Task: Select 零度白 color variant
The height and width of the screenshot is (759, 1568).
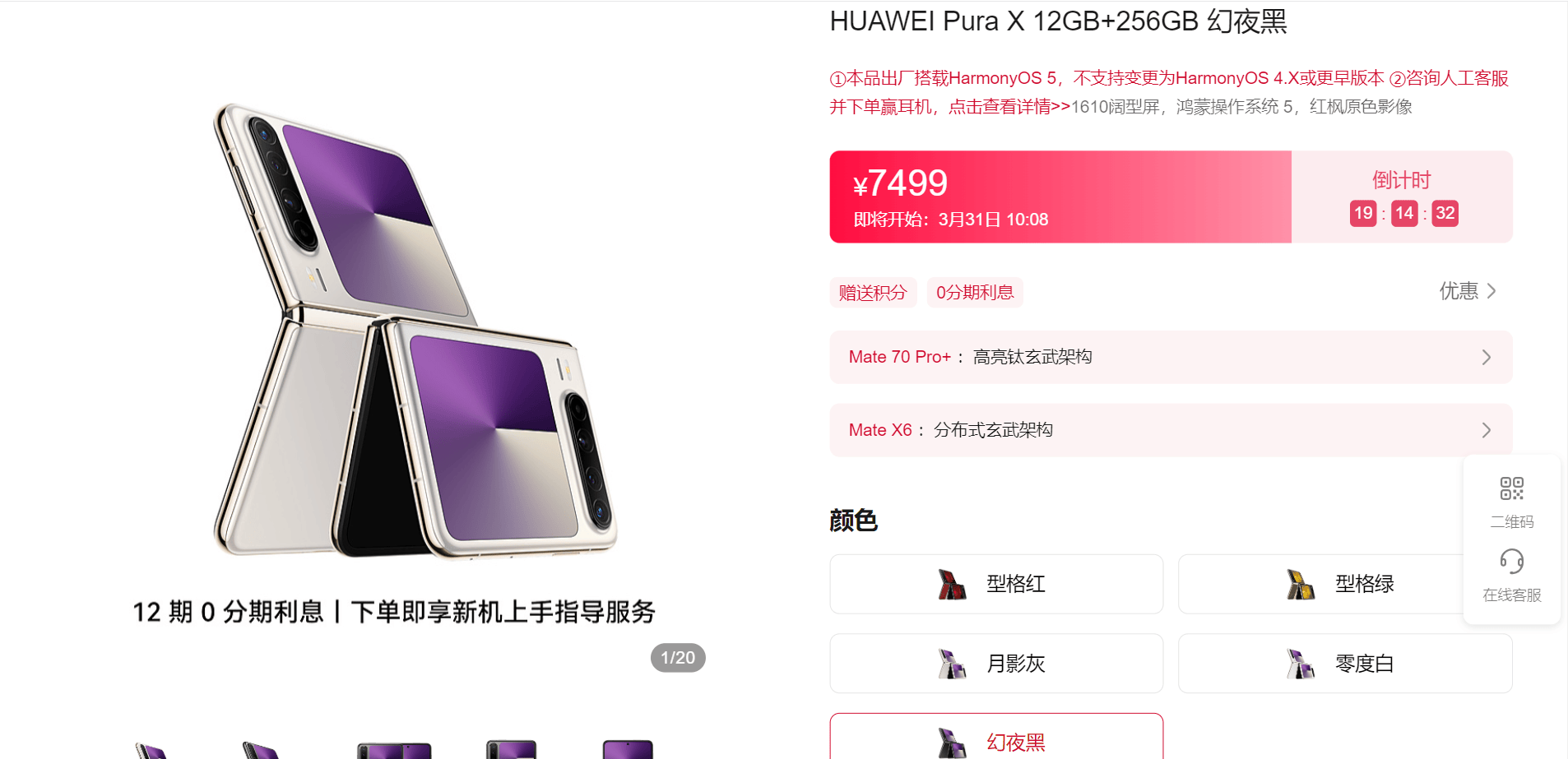Action: click(1345, 664)
